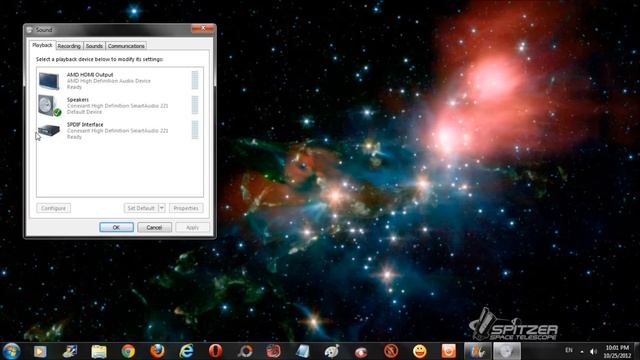This screenshot has height=360, width=640.
Task: Close the Sound dialog
Action: click(x=203, y=28)
